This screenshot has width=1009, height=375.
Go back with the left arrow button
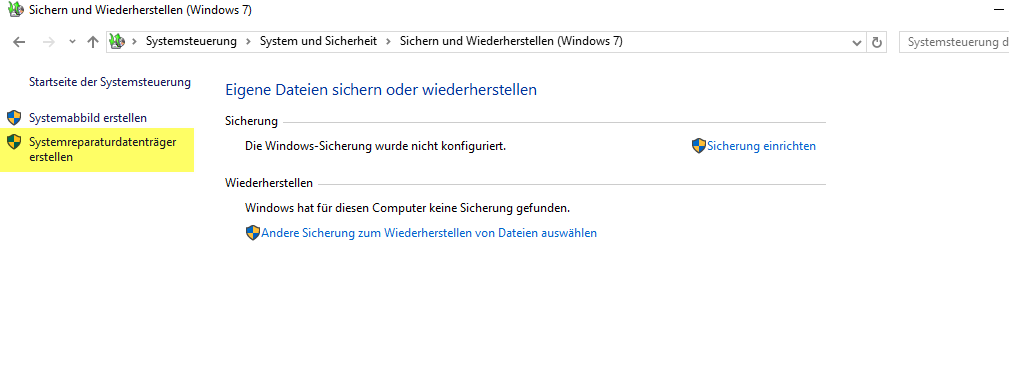coord(19,42)
